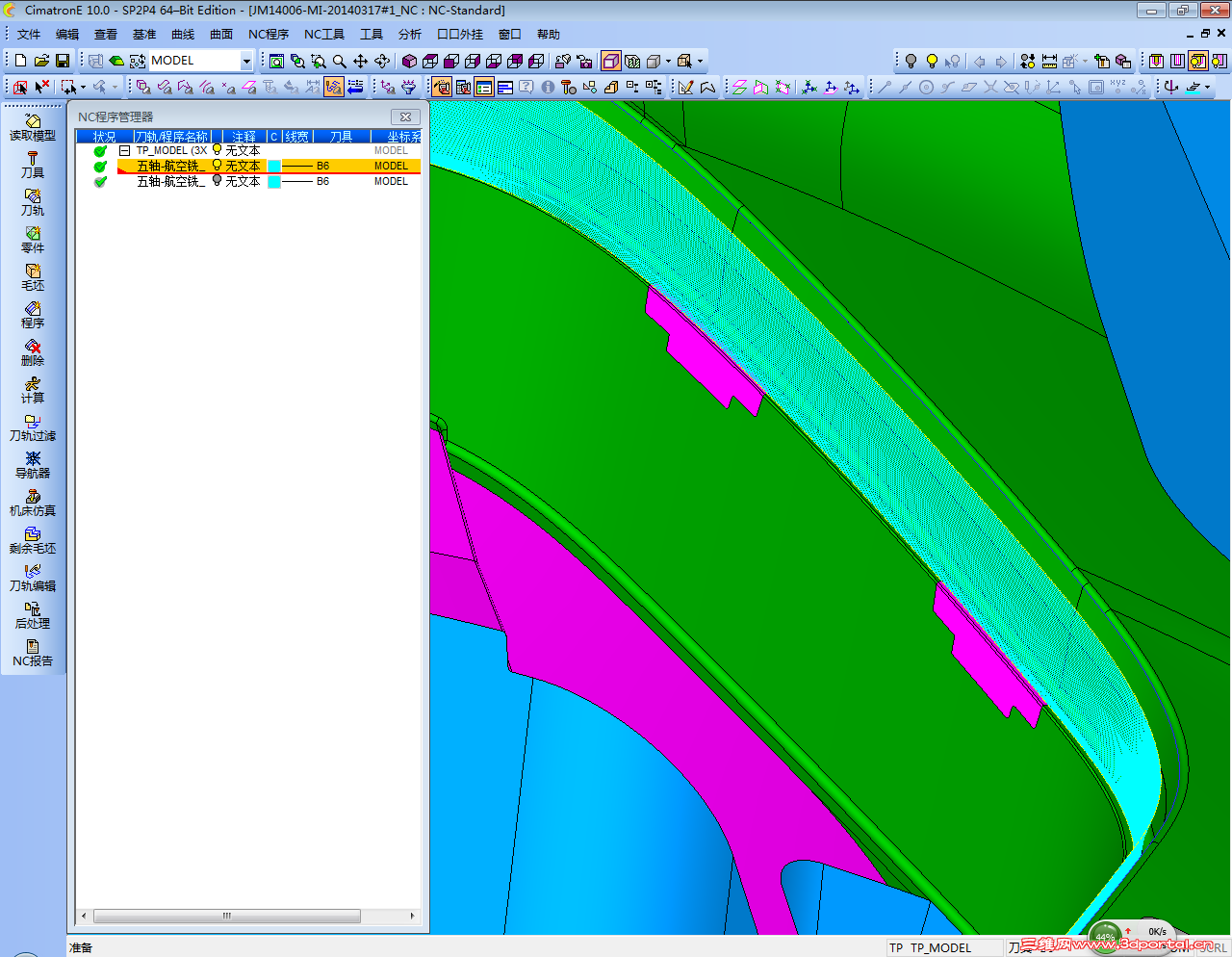This screenshot has width=1232, height=957.
Task: Click cyan color swatch of highlighted procedure row
Action: point(274,167)
